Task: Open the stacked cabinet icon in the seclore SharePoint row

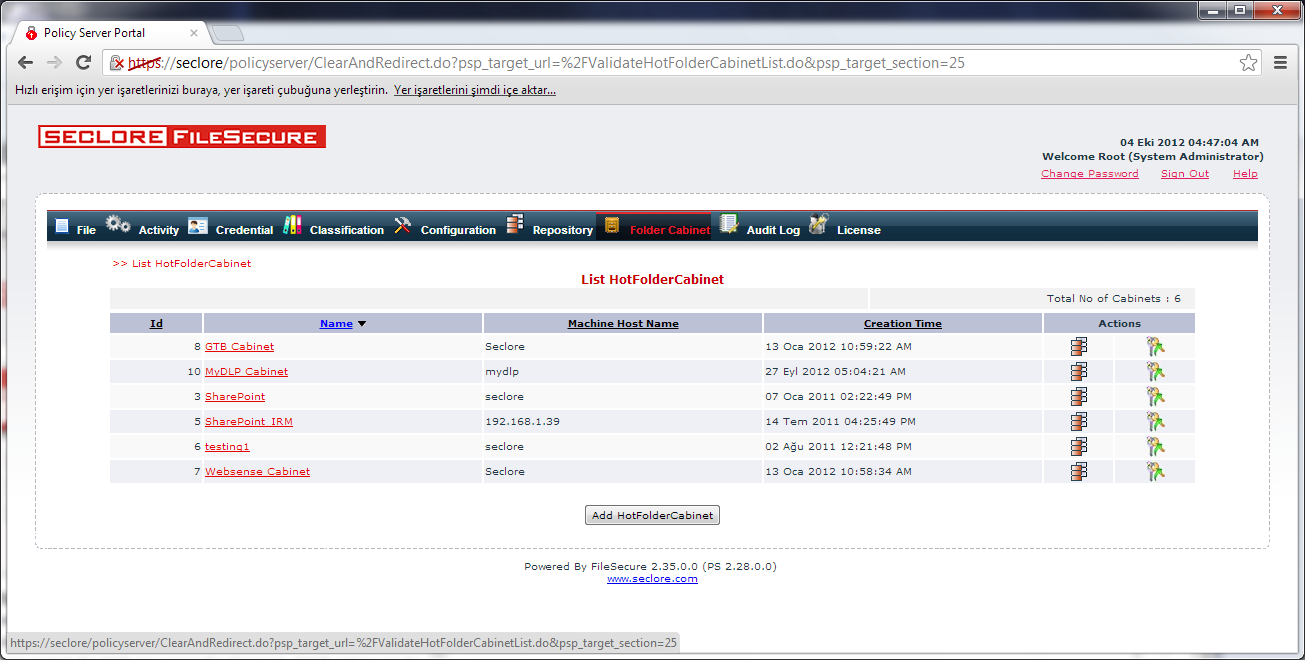Action: (1078, 397)
